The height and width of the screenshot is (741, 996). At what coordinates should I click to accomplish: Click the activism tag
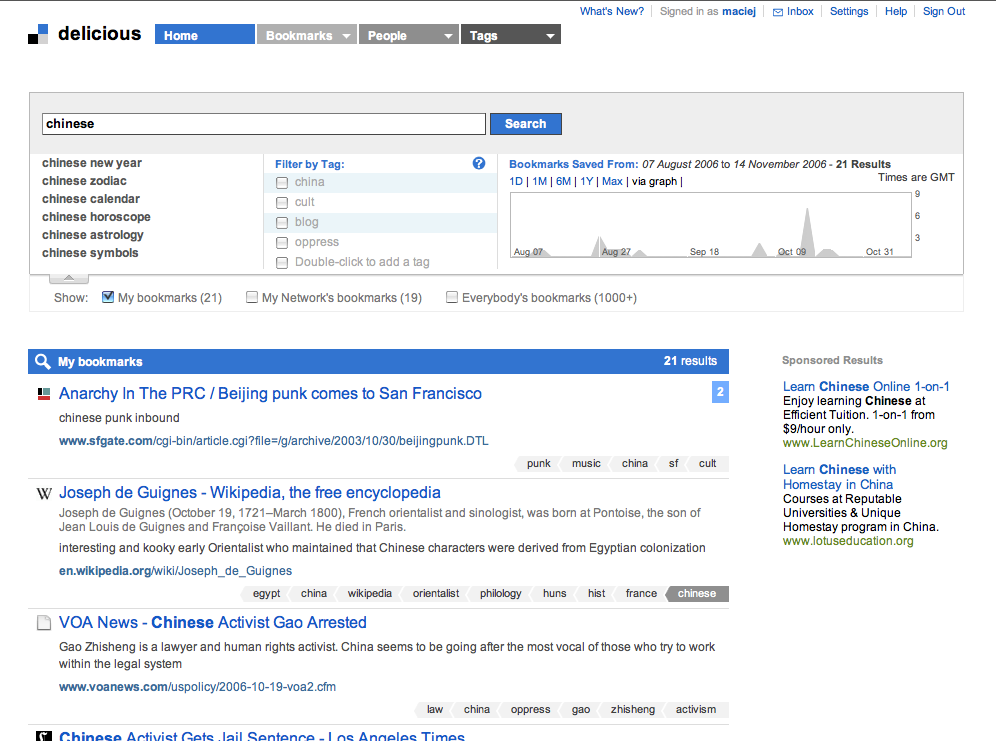tap(696, 710)
